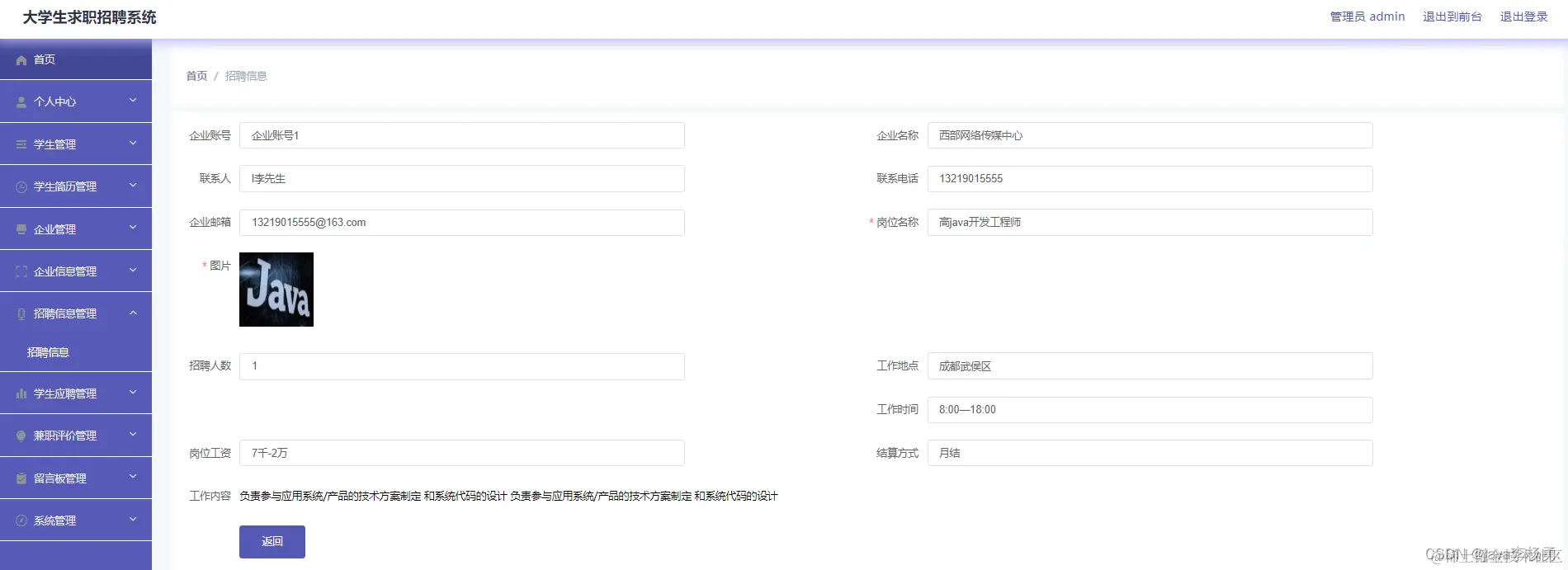The width and height of the screenshot is (1568, 570).
Task: Click the 岗位工资 input field
Action: click(462, 453)
